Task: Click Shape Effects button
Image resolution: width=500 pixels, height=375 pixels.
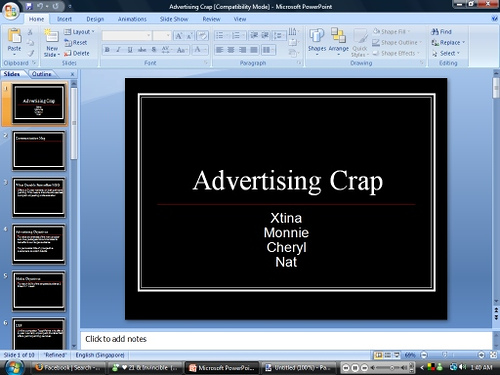Action: (x=396, y=53)
